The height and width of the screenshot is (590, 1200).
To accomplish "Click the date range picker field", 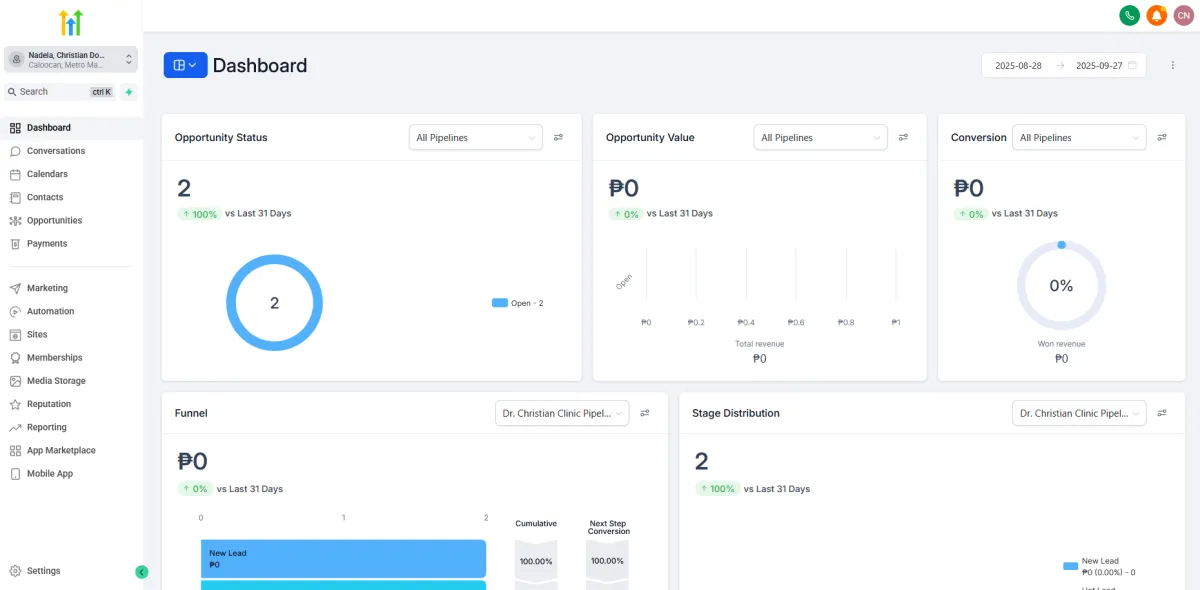I will (x=1064, y=65).
